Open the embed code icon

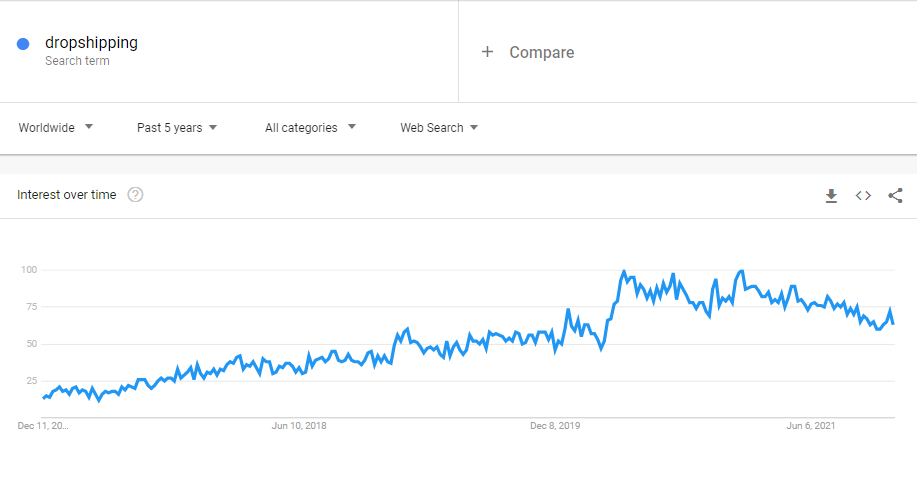point(863,195)
